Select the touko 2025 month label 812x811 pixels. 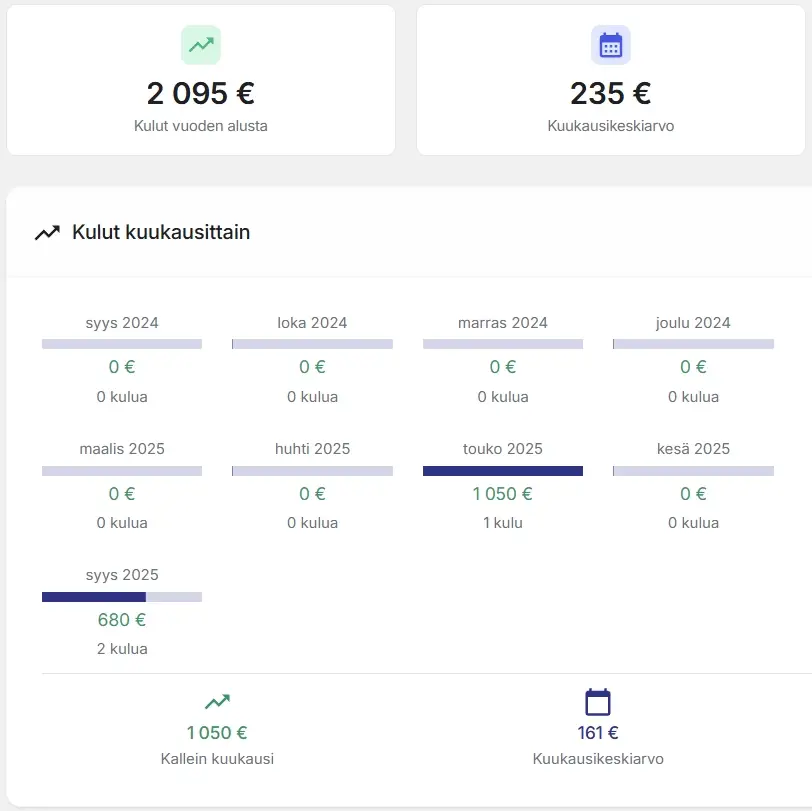tap(502, 449)
